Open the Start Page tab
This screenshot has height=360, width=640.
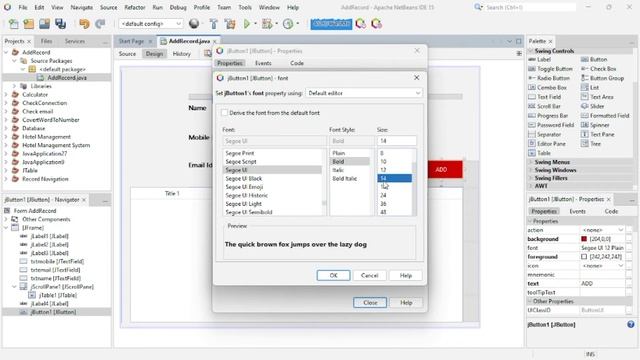[131, 41]
